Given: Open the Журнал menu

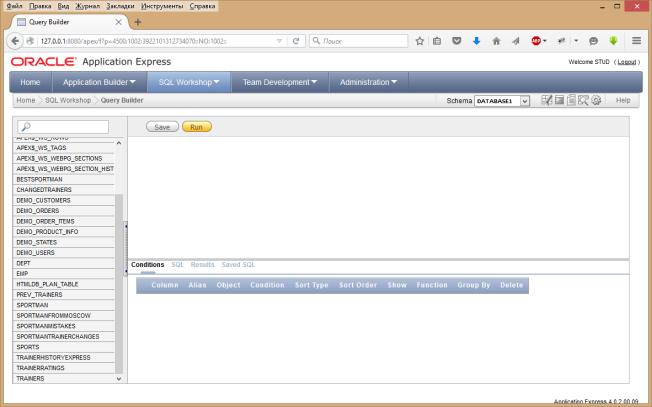Looking at the screenshot, I should click(x=88, y=6).
